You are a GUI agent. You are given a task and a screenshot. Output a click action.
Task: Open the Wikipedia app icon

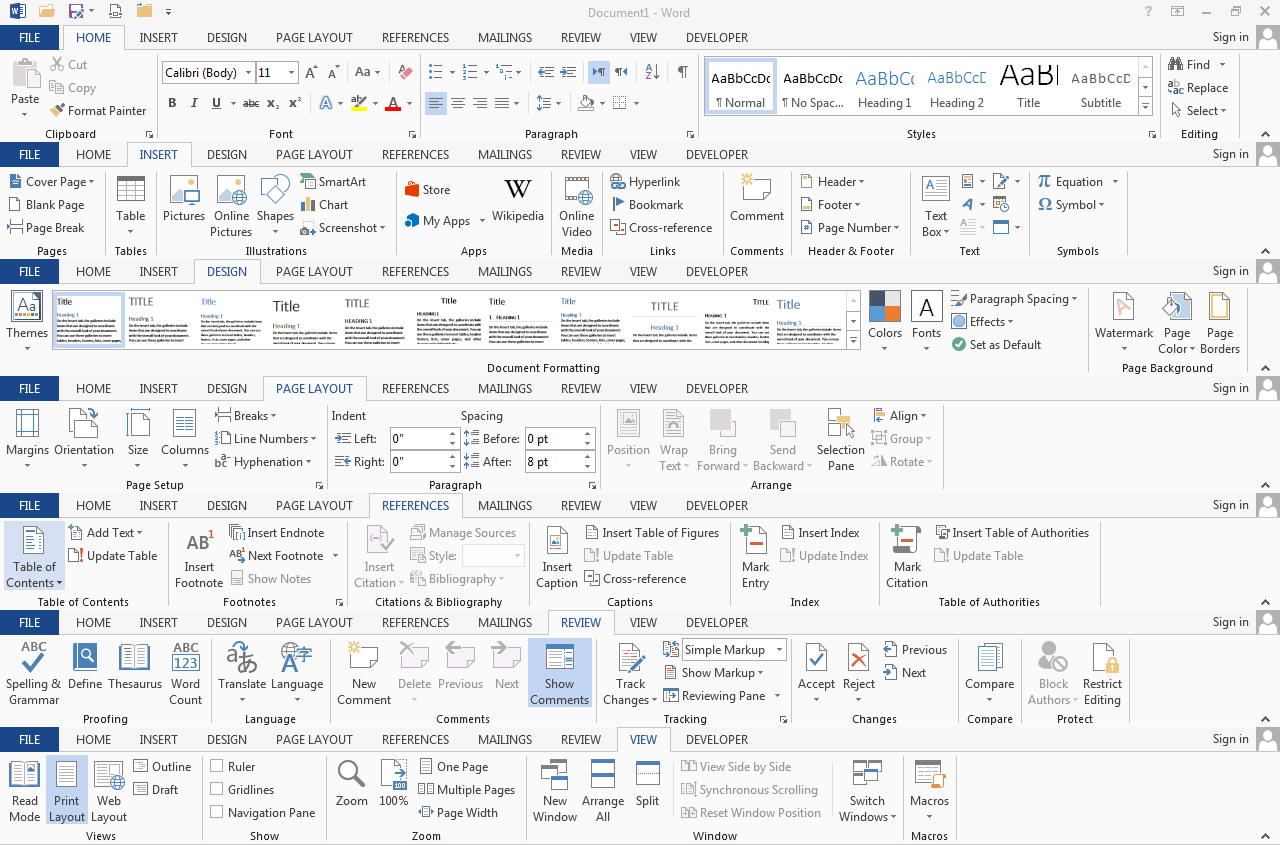(517, 191)
